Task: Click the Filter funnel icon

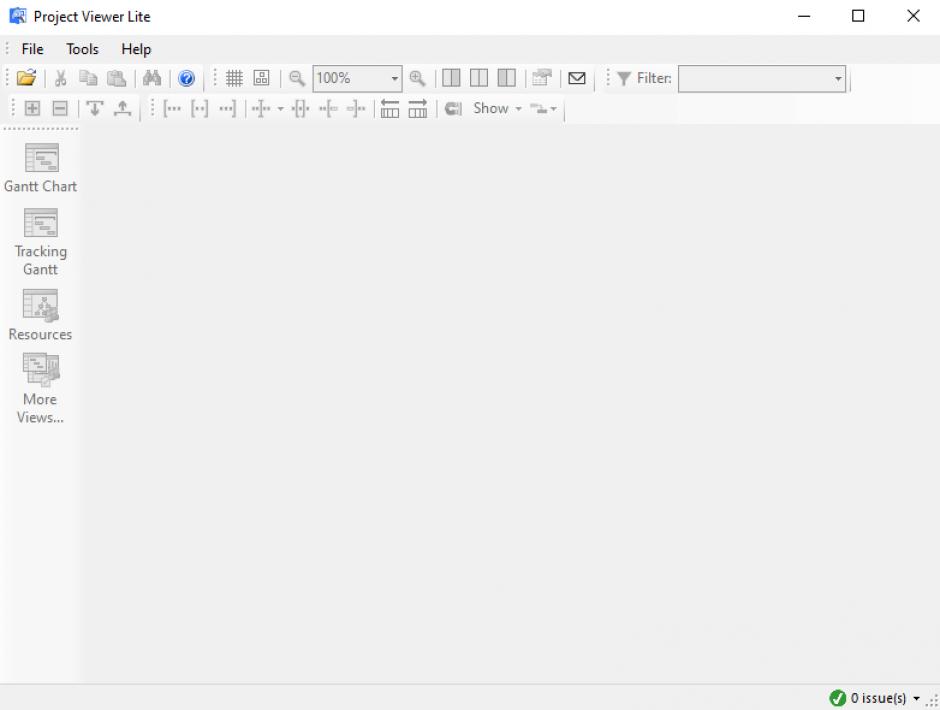Action: [x=624, y=78]
